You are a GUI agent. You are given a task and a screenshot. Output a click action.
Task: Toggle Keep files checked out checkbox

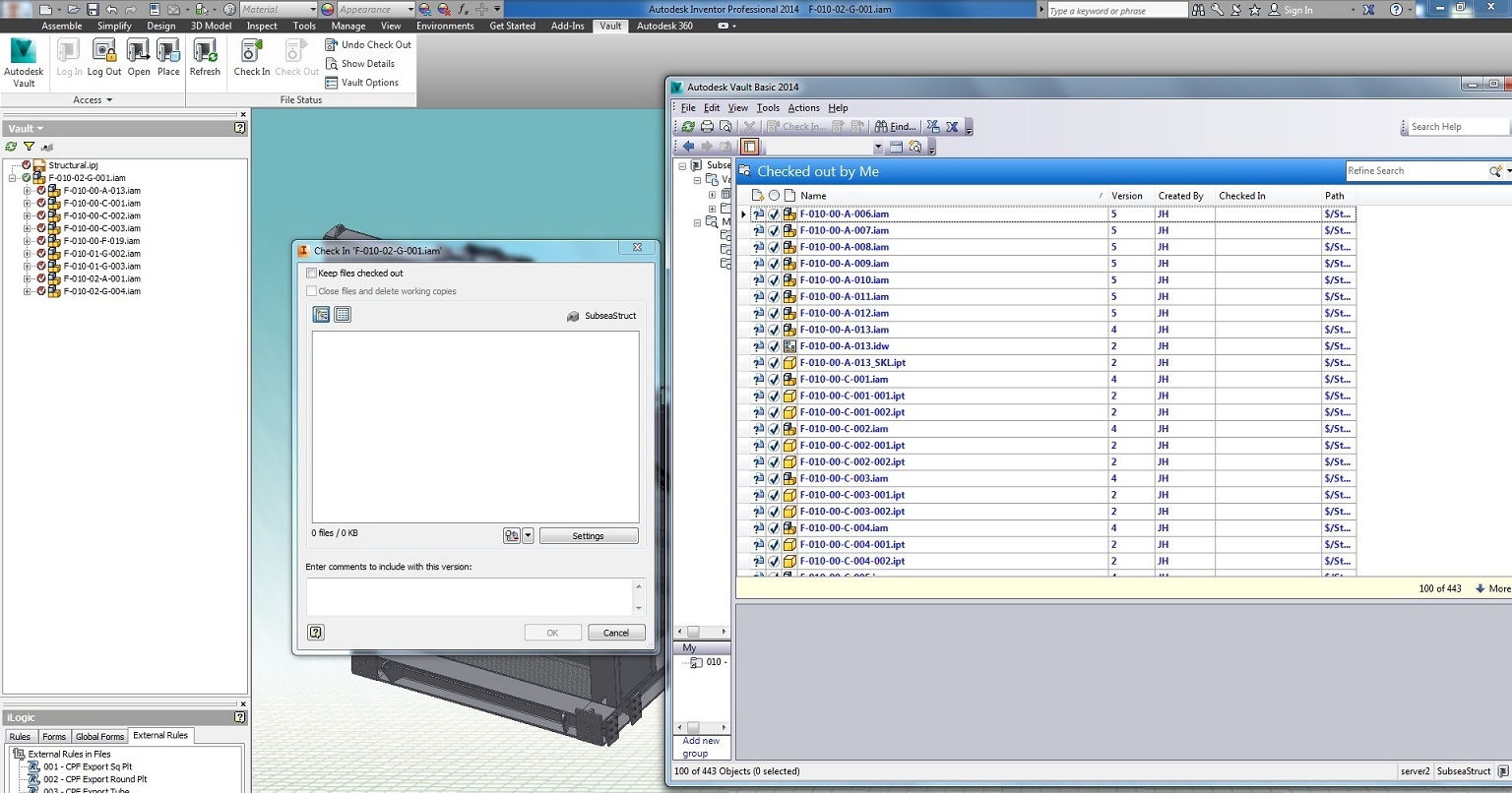pyautogui.click(x=312, y=274)
